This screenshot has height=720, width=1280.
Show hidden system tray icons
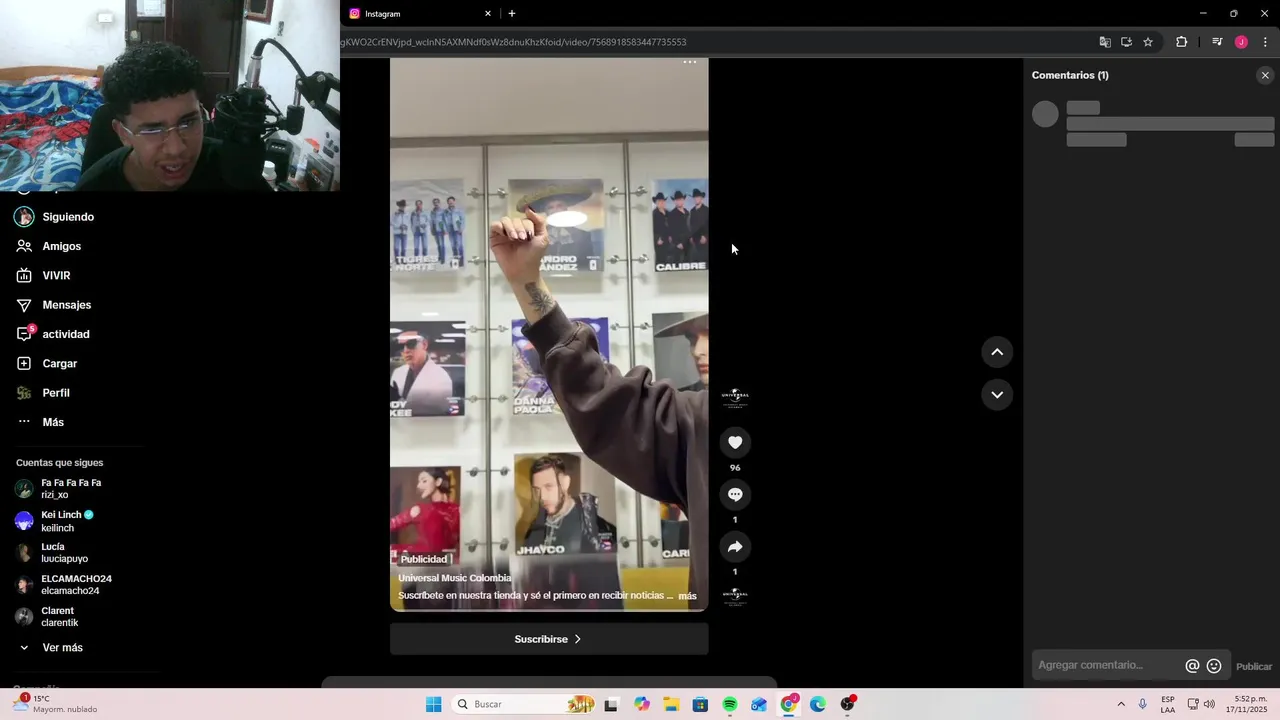pos(1121,705)
